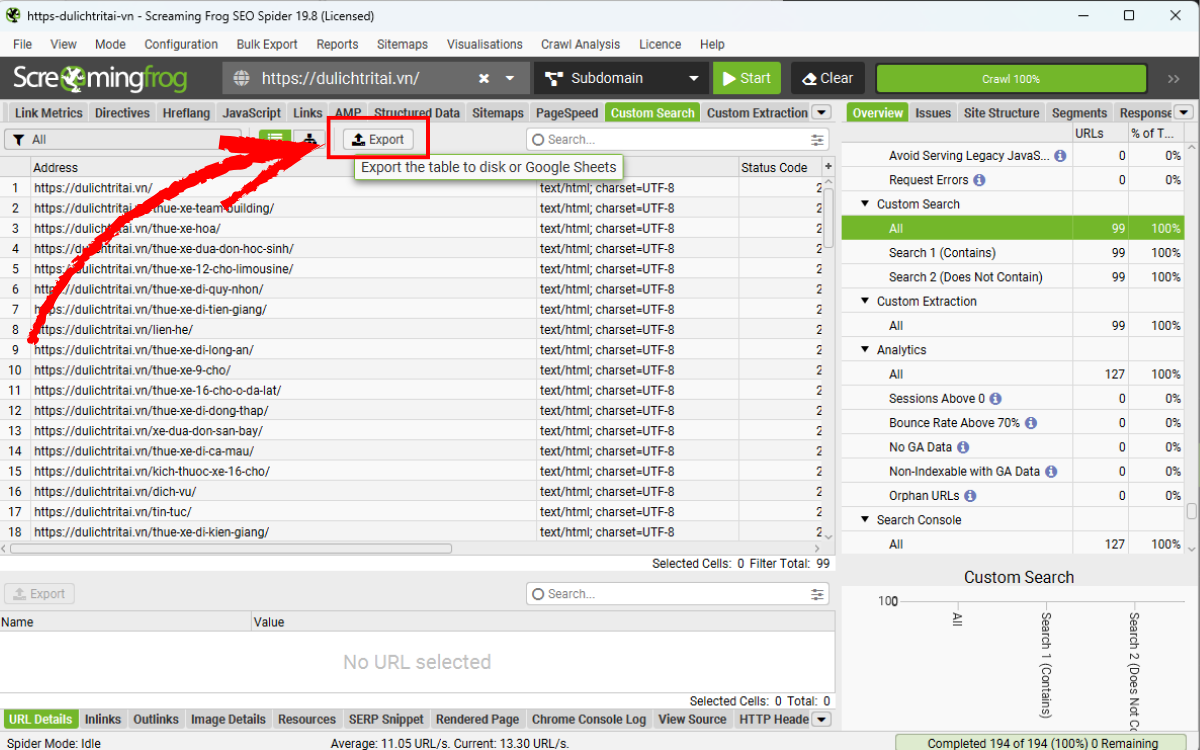Click the Export button above the table
Screen dimensions: 1200x750
coord(378,140)
